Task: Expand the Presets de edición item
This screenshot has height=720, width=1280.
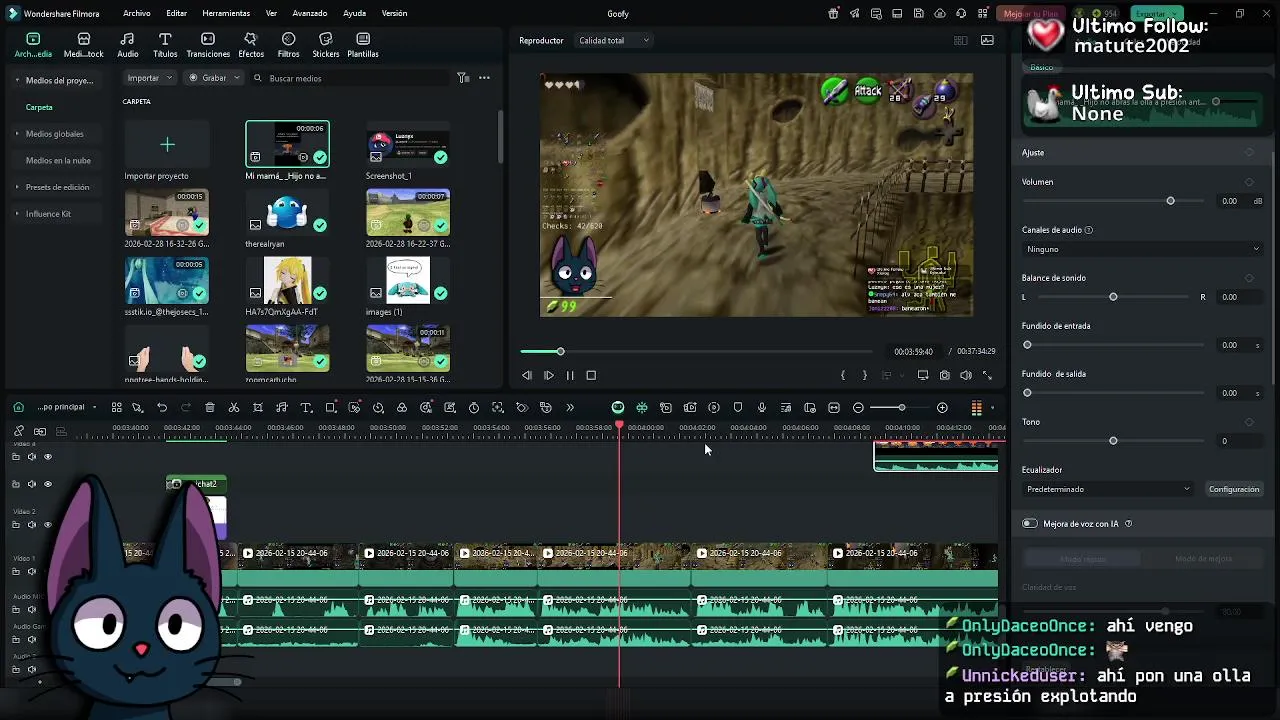Action: pyautogui.click(x=17, y=187)
